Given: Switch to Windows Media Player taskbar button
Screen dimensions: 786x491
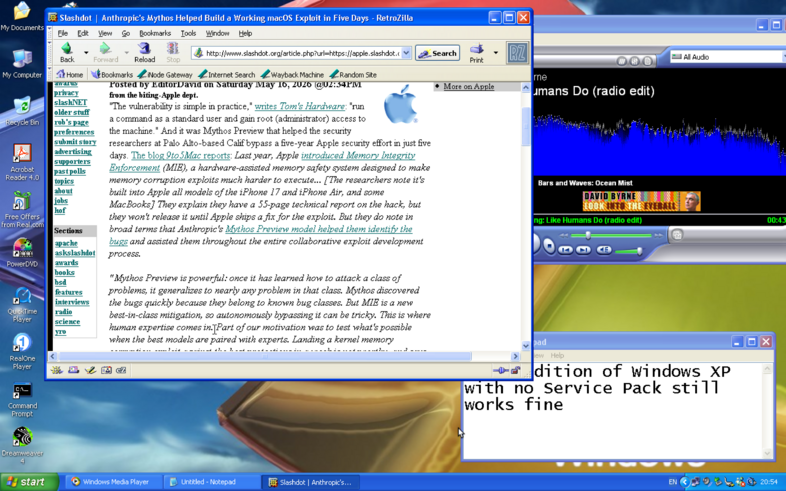Looking at the screenshot, I should pyautogui.click(x=113, y=482).
